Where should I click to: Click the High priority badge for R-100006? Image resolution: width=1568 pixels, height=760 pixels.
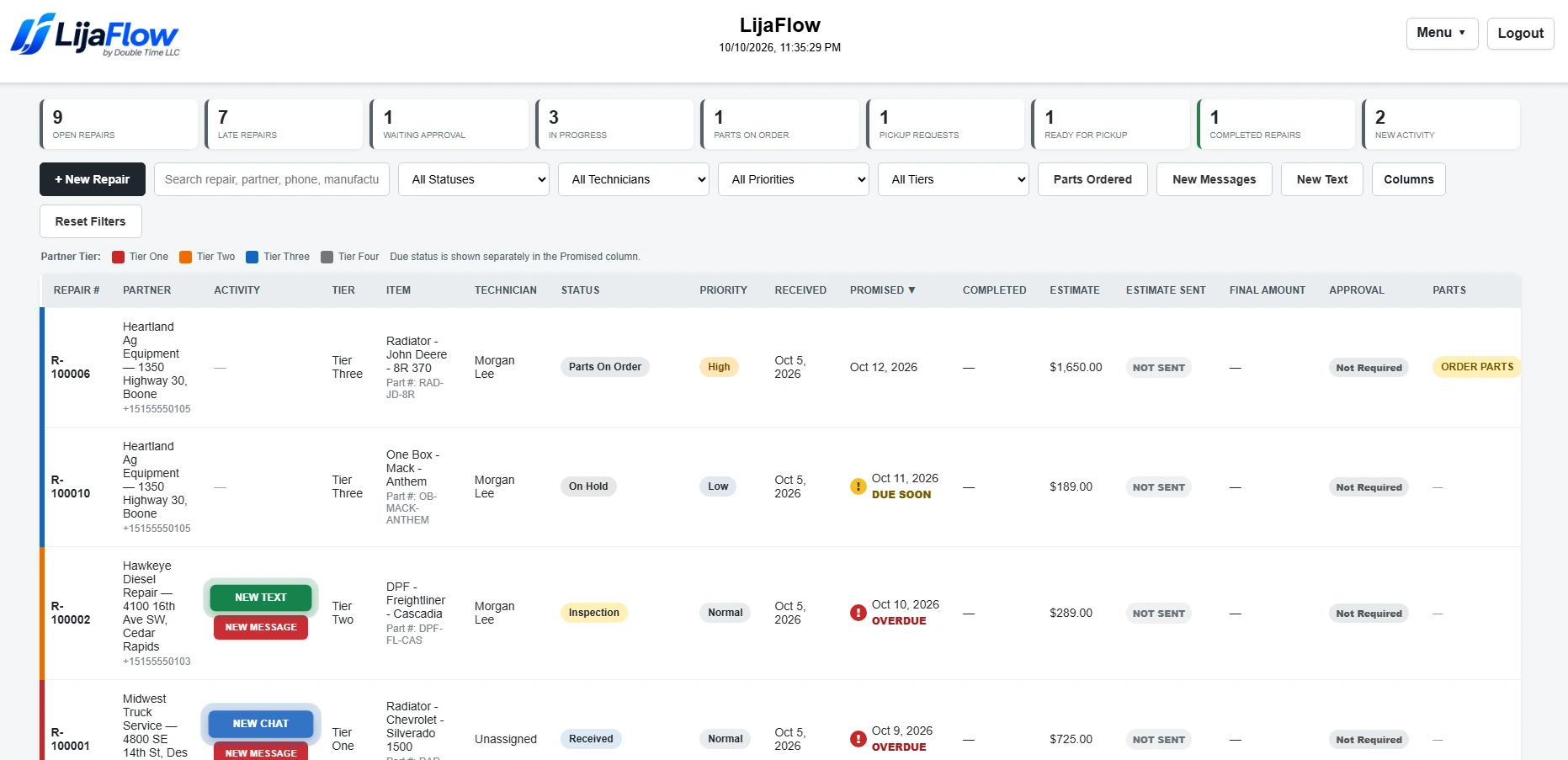tap(719, 367)
